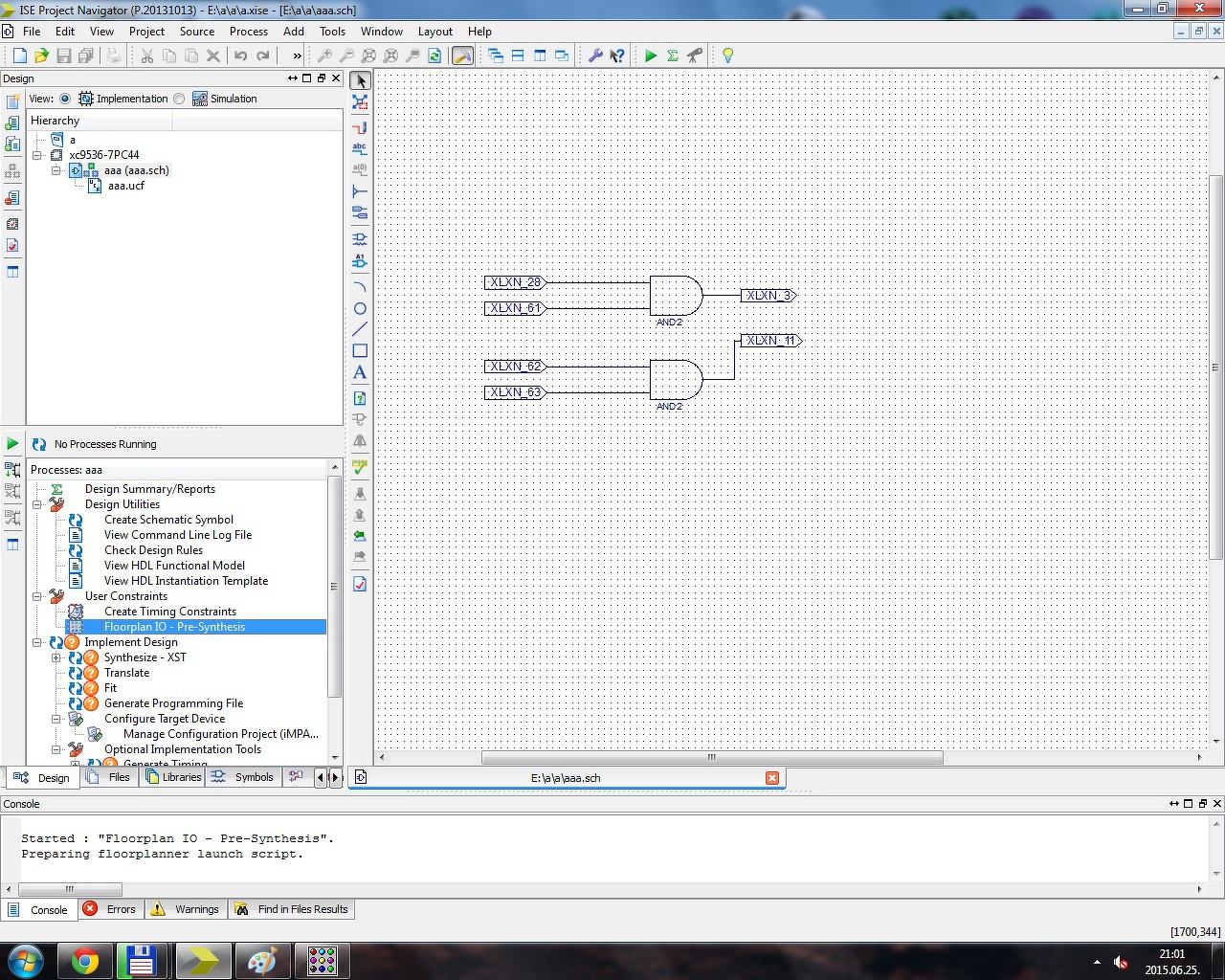Show more toolbar buttons via the » chevron
Viewport: 1225px width, 980px height.
coord(297,56)
